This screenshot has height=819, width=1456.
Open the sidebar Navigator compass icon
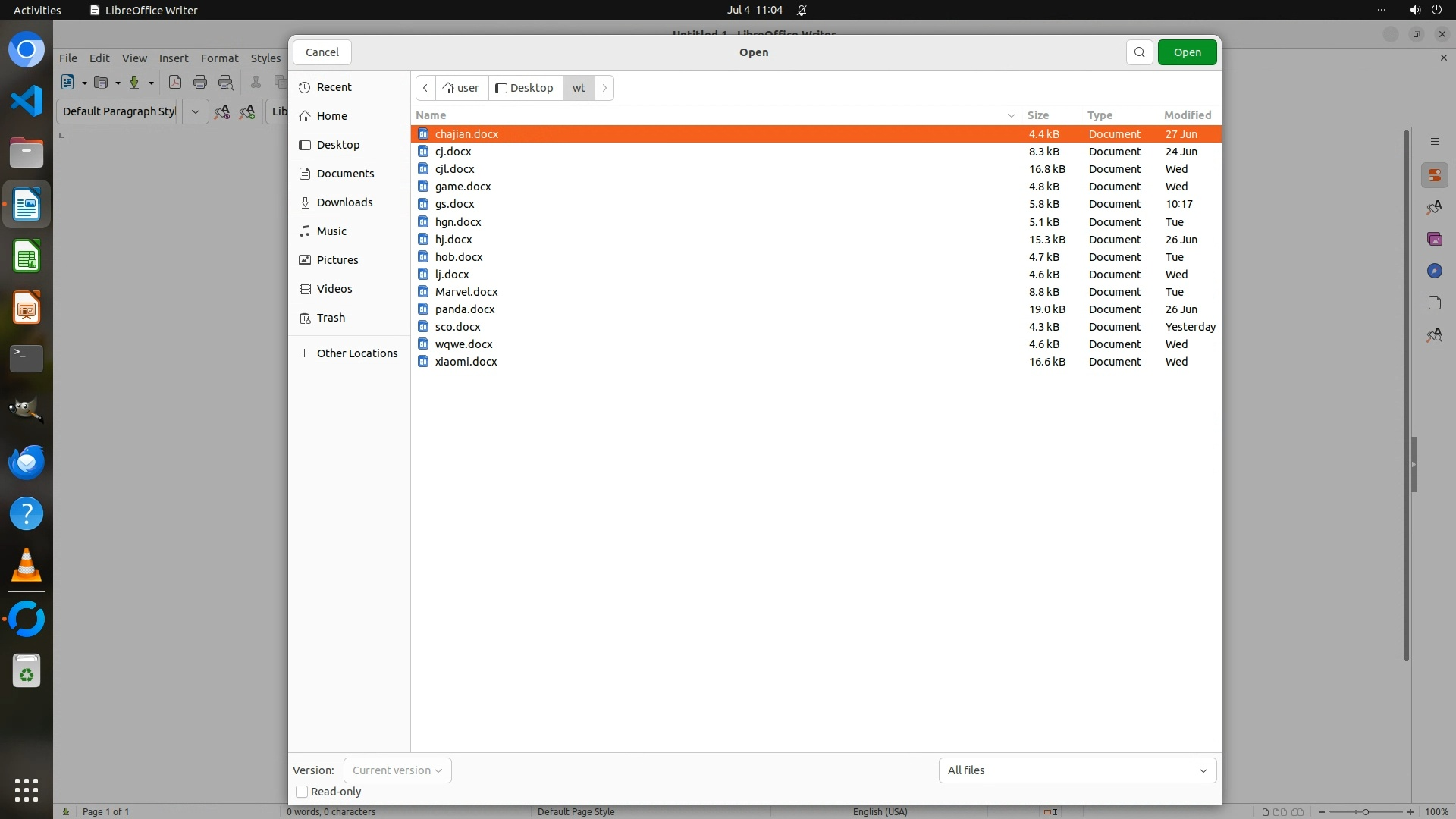pyautogui.click(x=1434, y=271)
